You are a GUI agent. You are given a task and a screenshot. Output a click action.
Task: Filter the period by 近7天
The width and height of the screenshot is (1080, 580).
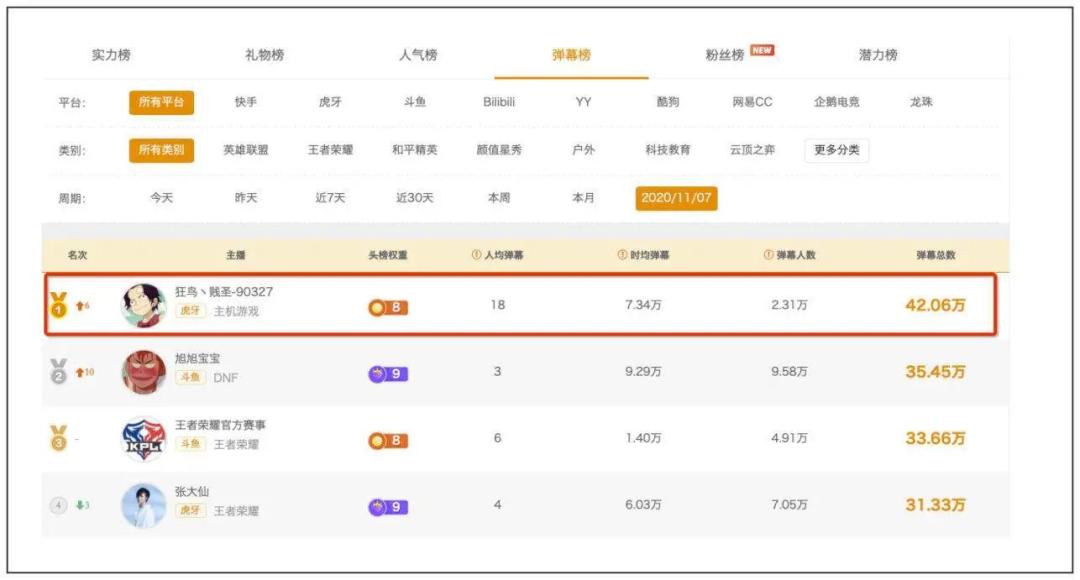click(x=330, y=198)
